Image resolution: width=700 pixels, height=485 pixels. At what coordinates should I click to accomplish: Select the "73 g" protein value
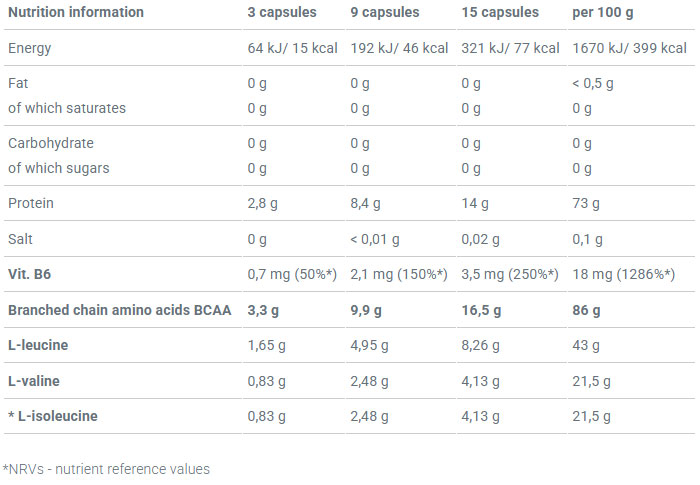click(x=586, y=204)
